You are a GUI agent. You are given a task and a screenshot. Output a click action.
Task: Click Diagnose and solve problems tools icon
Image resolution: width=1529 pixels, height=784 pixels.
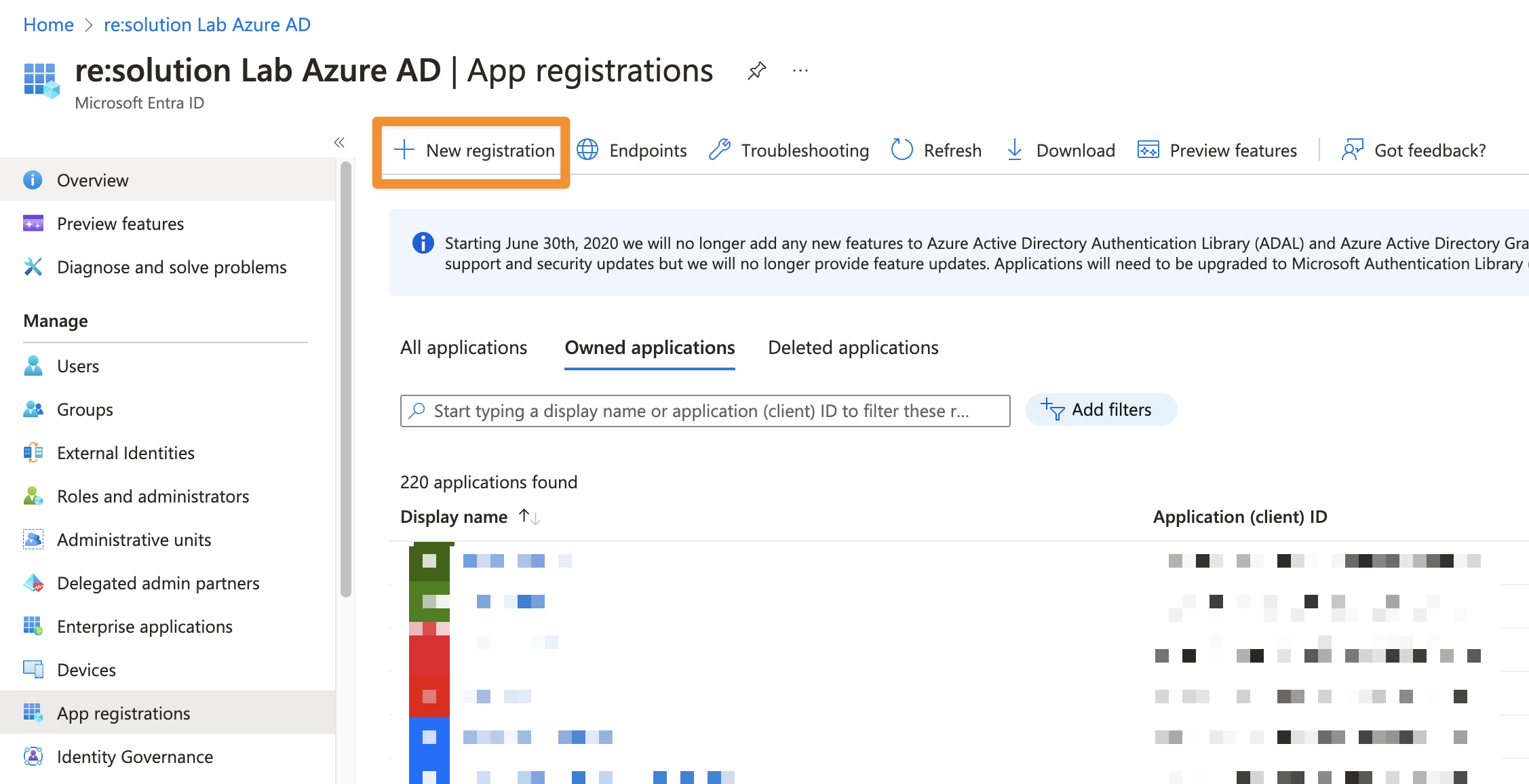click(33, 267)
